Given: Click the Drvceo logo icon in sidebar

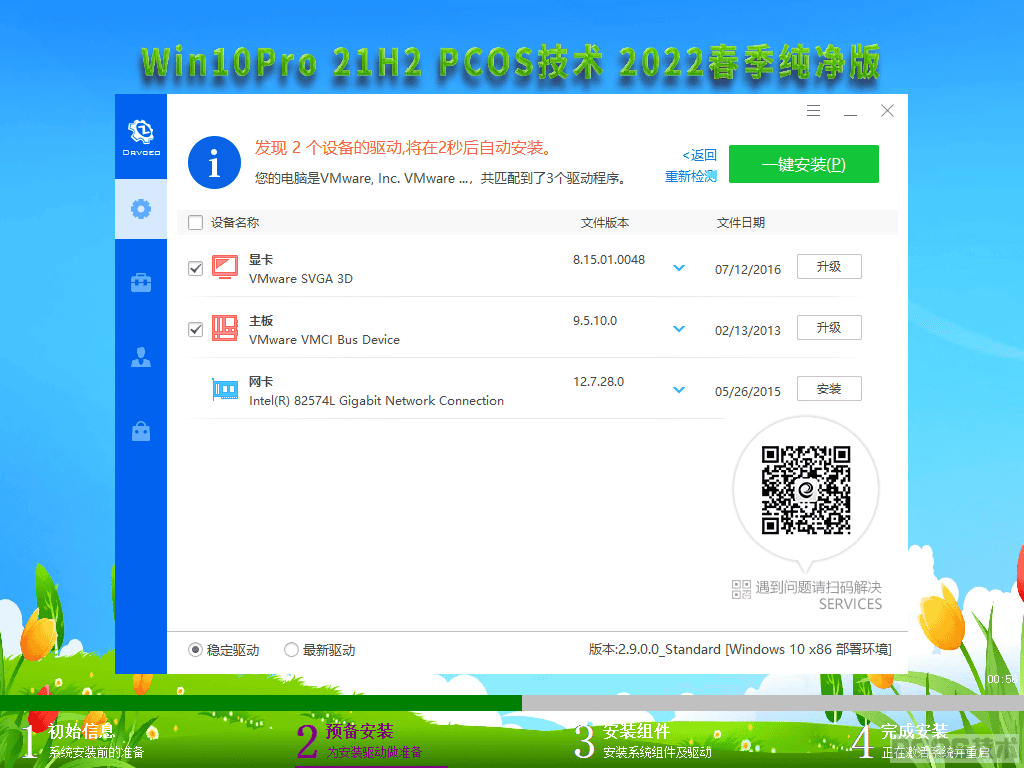Looking at the screenshot, I should (x=141, y=137).
